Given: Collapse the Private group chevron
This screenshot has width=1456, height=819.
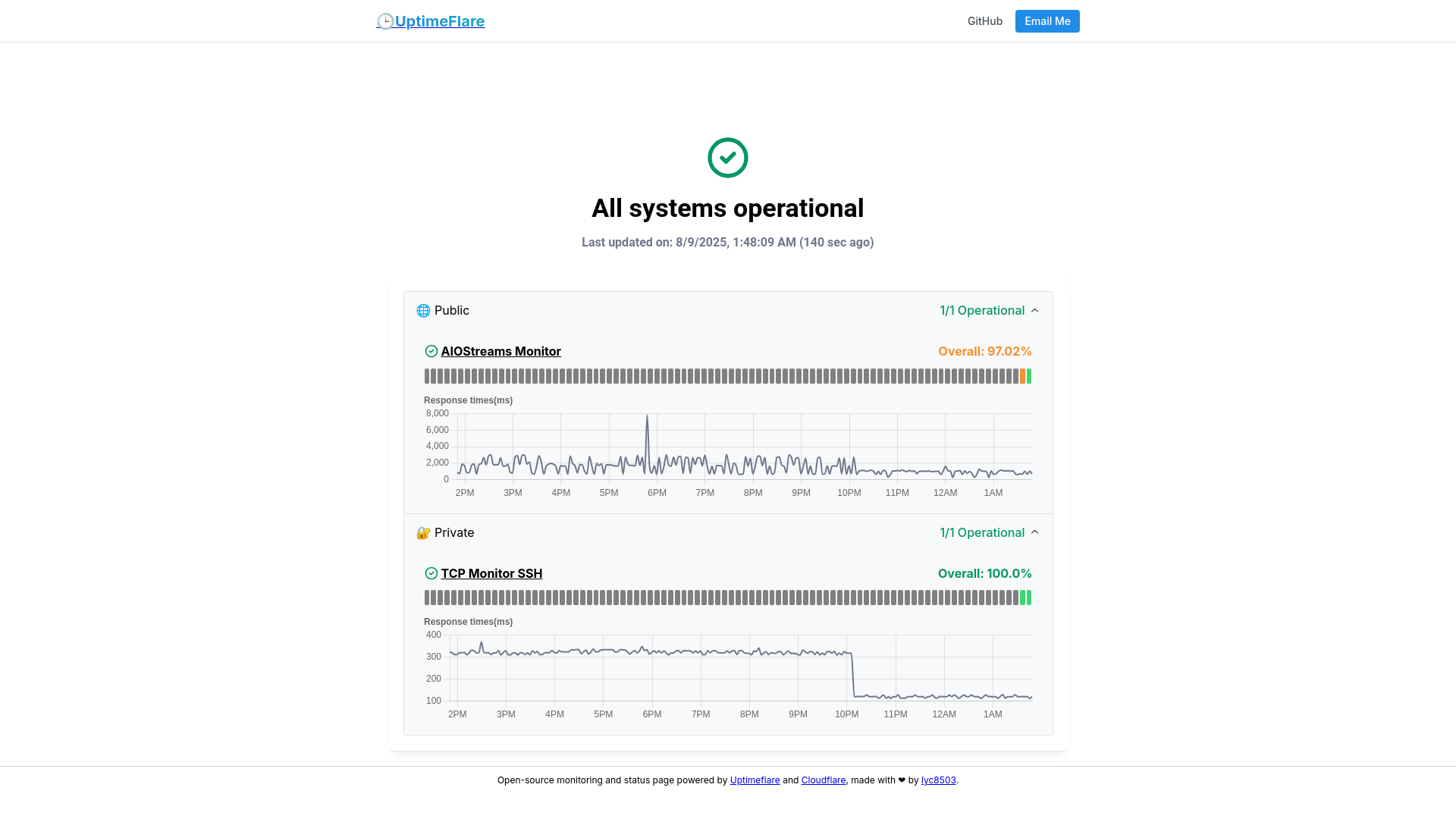Looking at the screenshot, I should (1035, 532).
